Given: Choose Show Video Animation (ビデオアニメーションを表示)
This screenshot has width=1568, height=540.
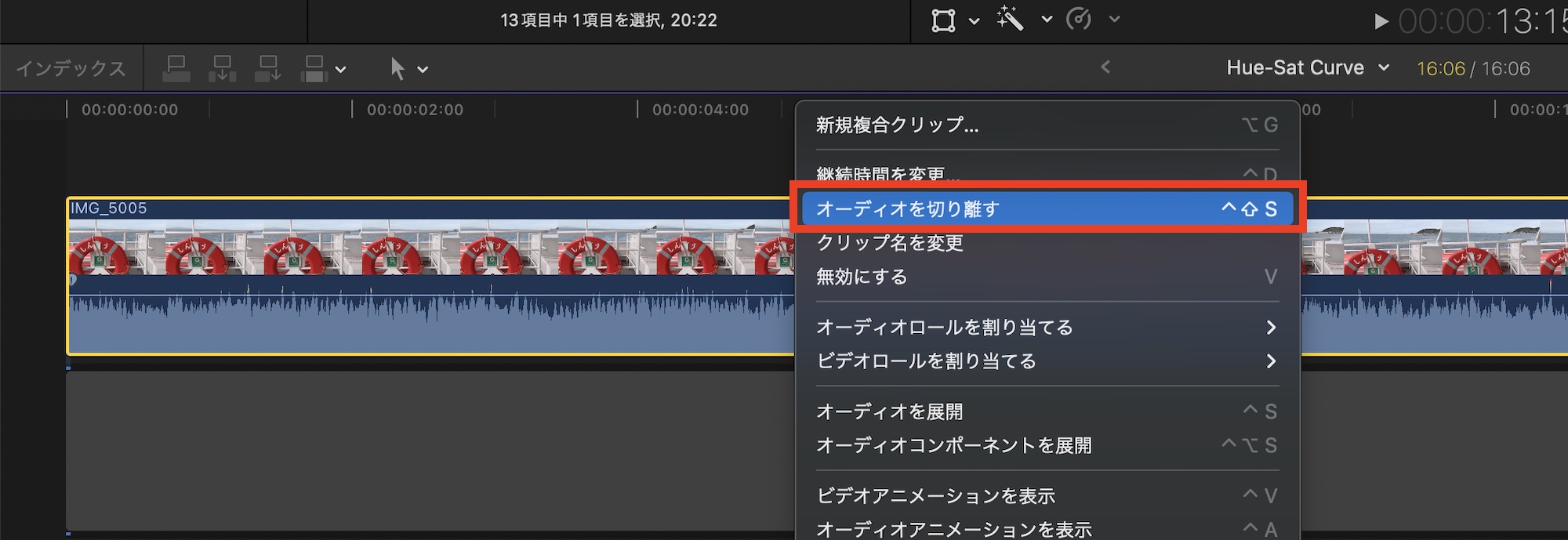Looking at the screenshot, I should [x=1047, y=495].
